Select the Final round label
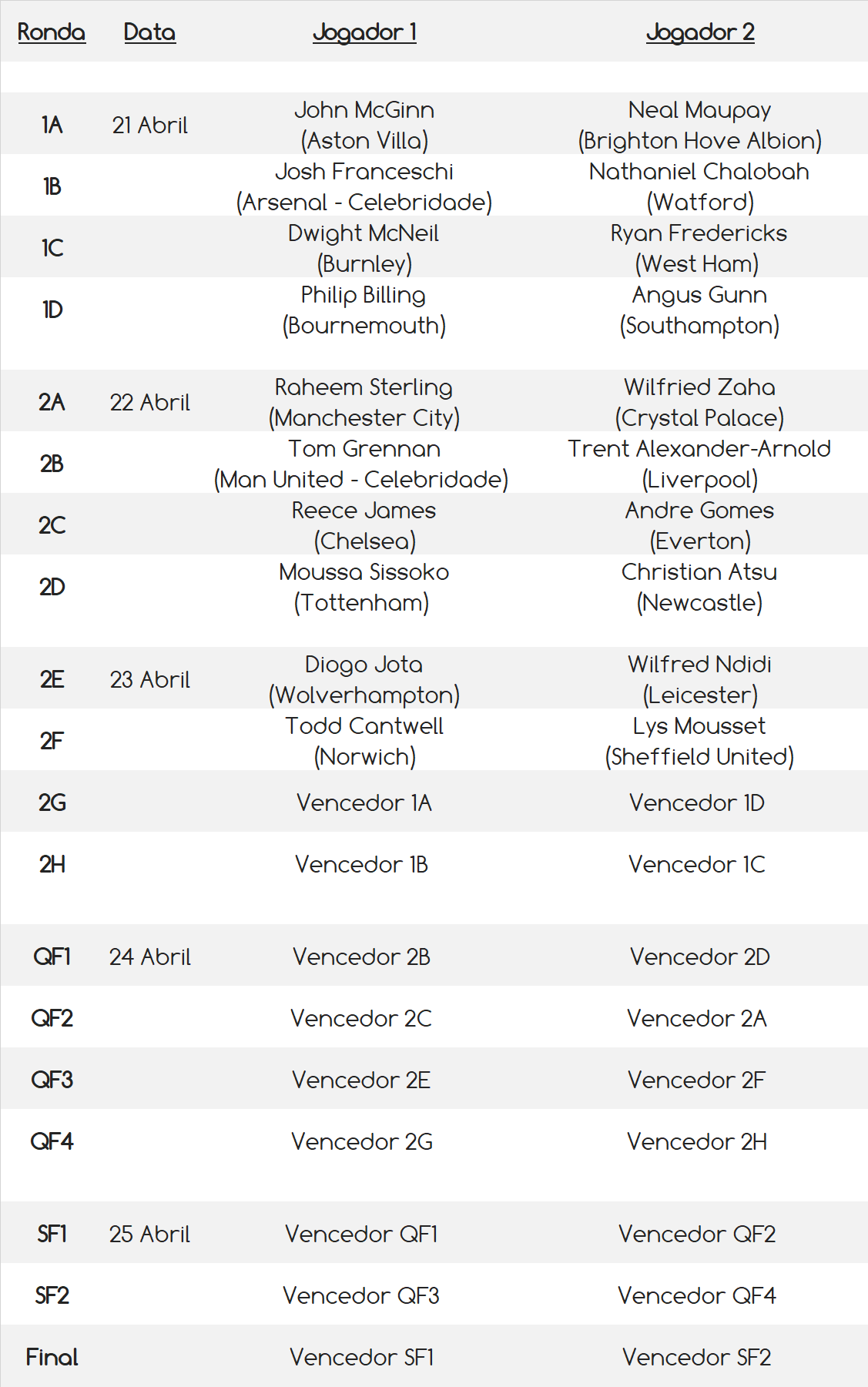868x1387 pixels. [x=52, y=1357]
